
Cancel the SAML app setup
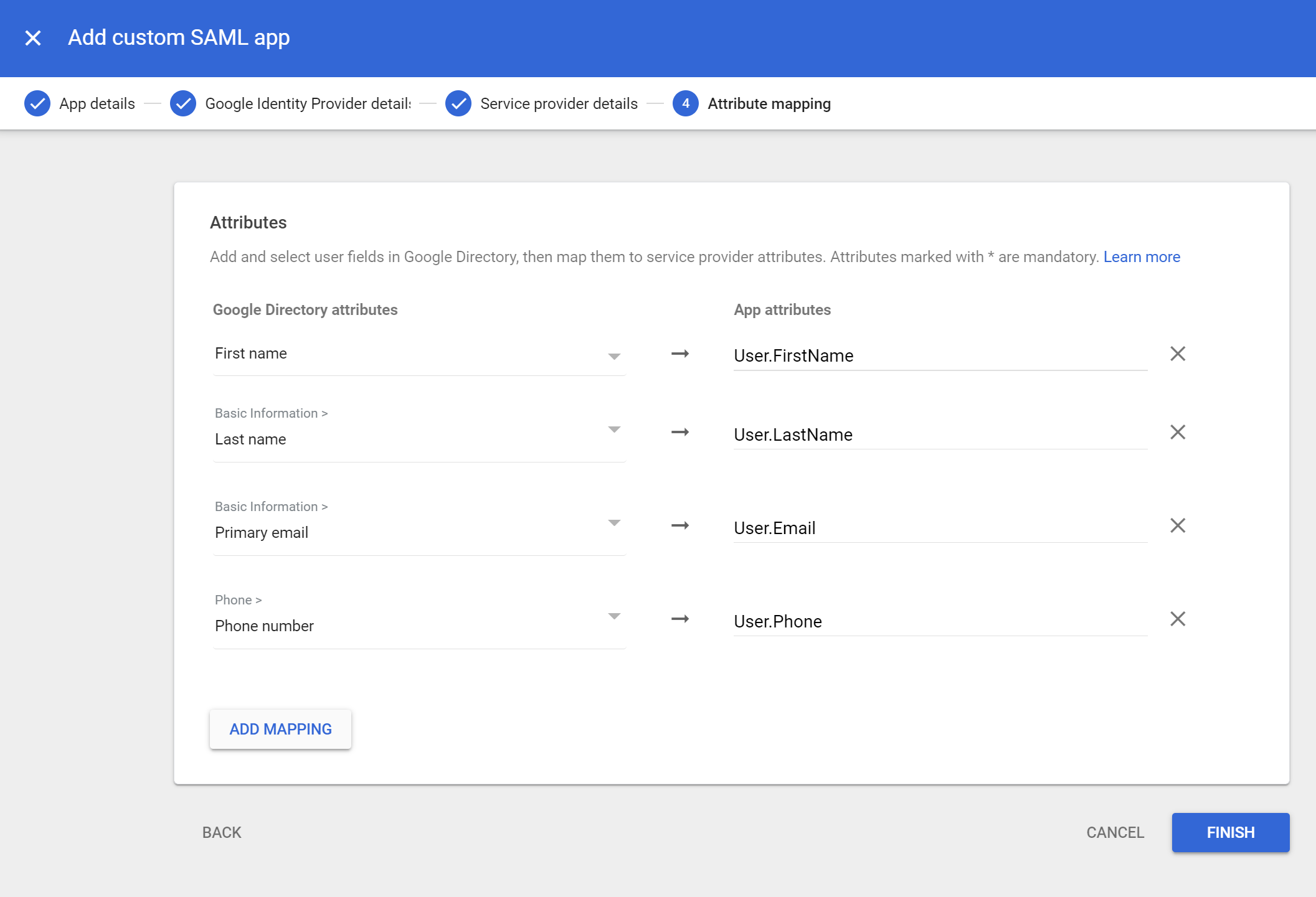point(1115,832)
